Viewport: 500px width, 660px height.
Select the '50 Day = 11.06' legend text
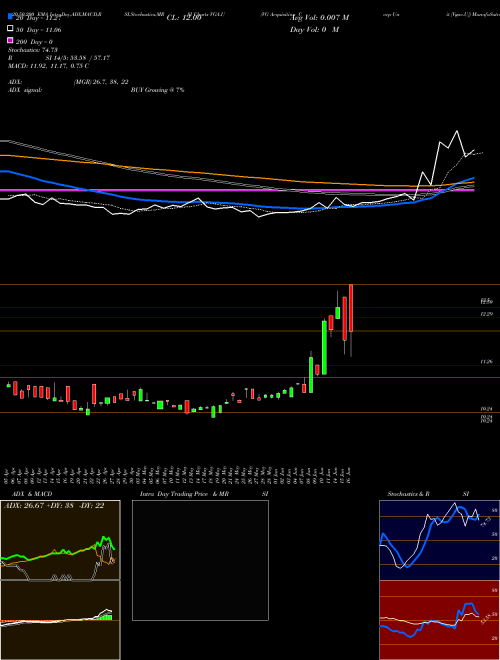[x=38, y=30]
